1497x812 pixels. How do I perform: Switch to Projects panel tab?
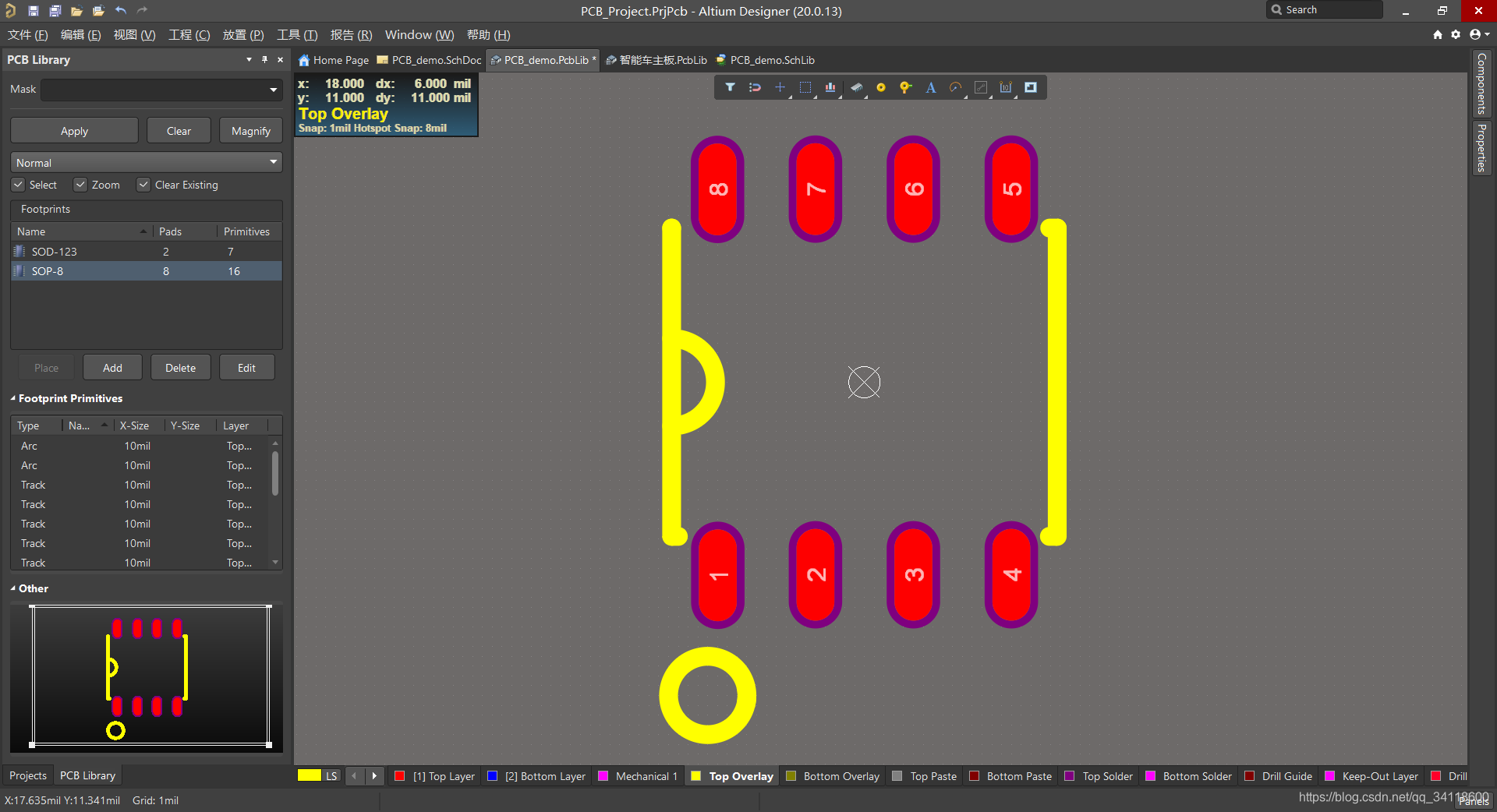click(x=28, y=775)
